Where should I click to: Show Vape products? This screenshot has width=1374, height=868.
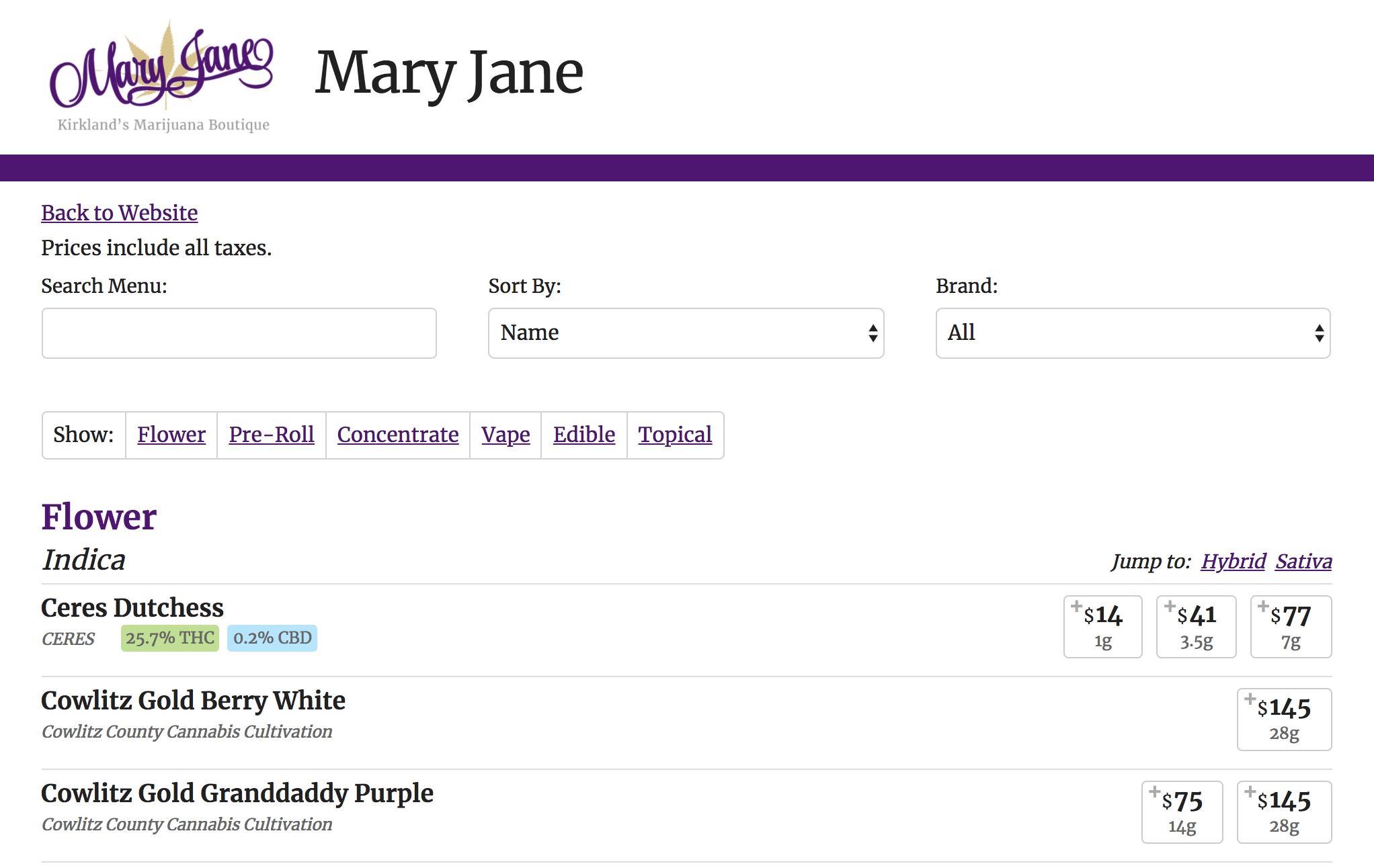click(x=505, y=435)
